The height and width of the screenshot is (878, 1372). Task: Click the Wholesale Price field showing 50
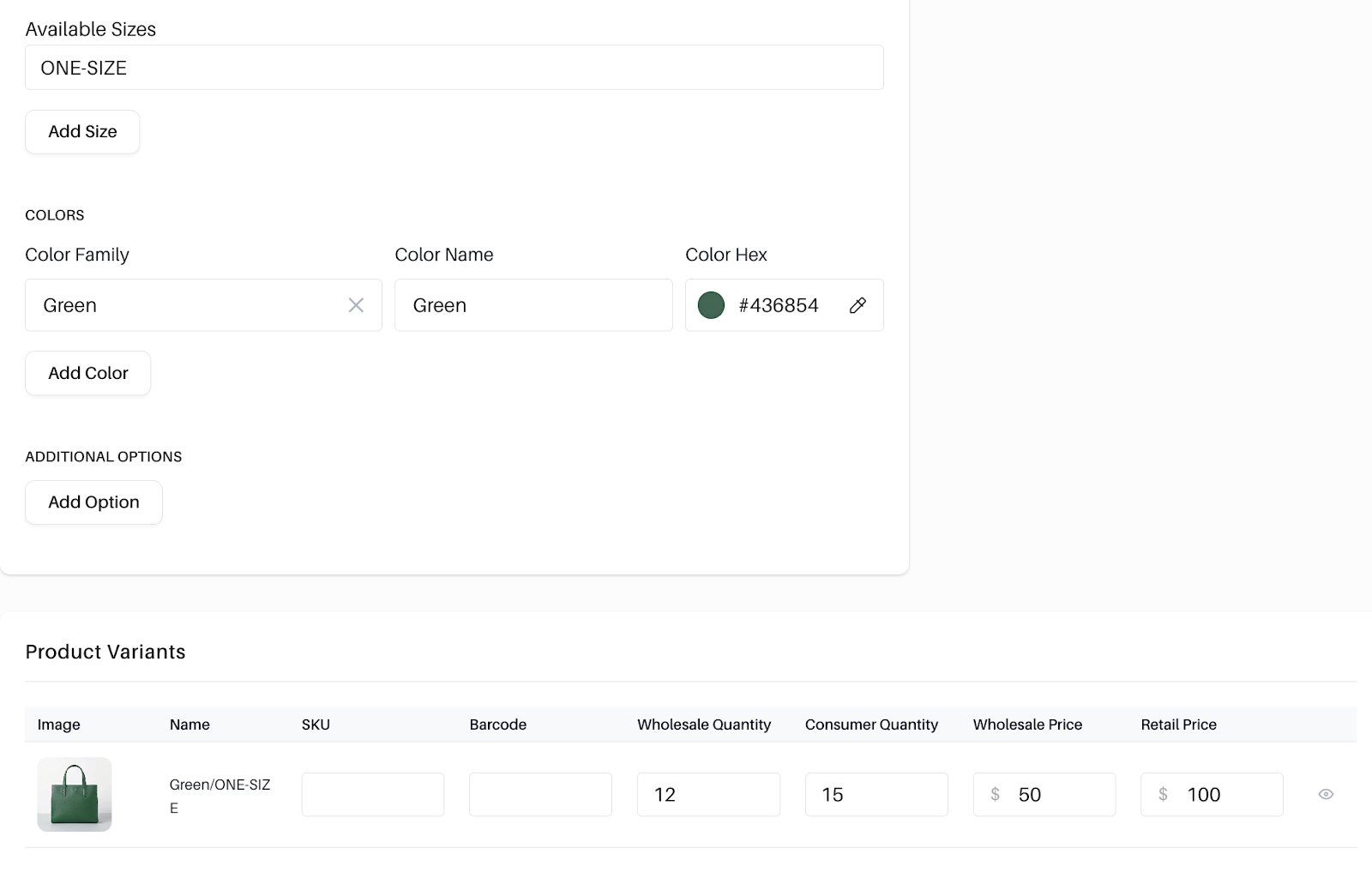pos(1055,795)
